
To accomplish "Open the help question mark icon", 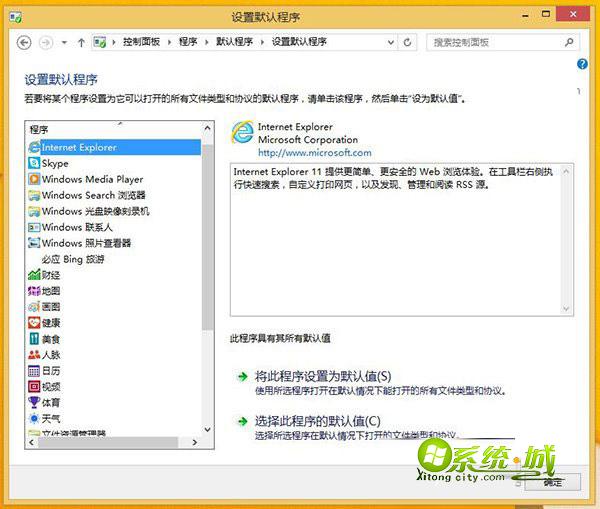I will pyautogui.click(x=583, y=64).
